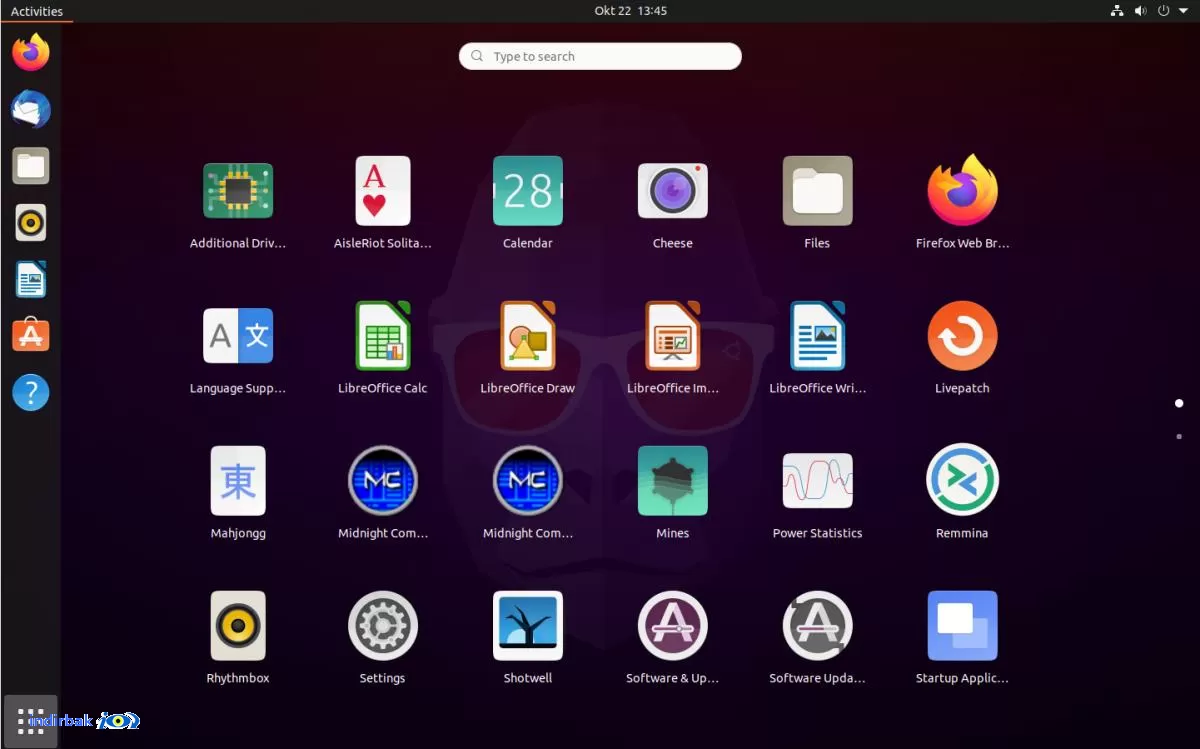Open Help from the dock
The image size is (1200, 749).
pos(31,393)
